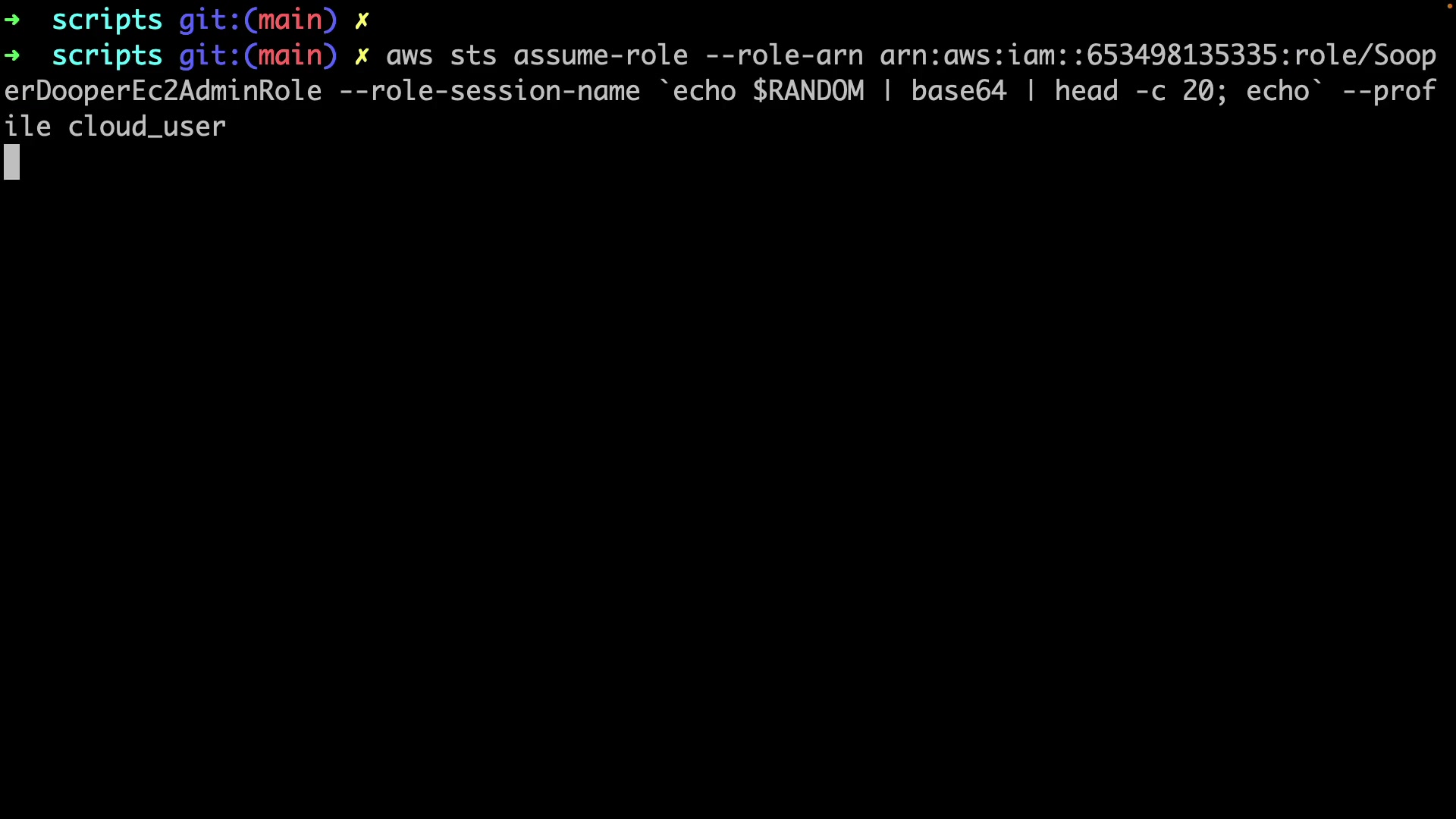Image resolution: width=1456 pixels, height=819 pixels.
Task: Click the green arrow on the second prompt line
Action: click(12, 55)
